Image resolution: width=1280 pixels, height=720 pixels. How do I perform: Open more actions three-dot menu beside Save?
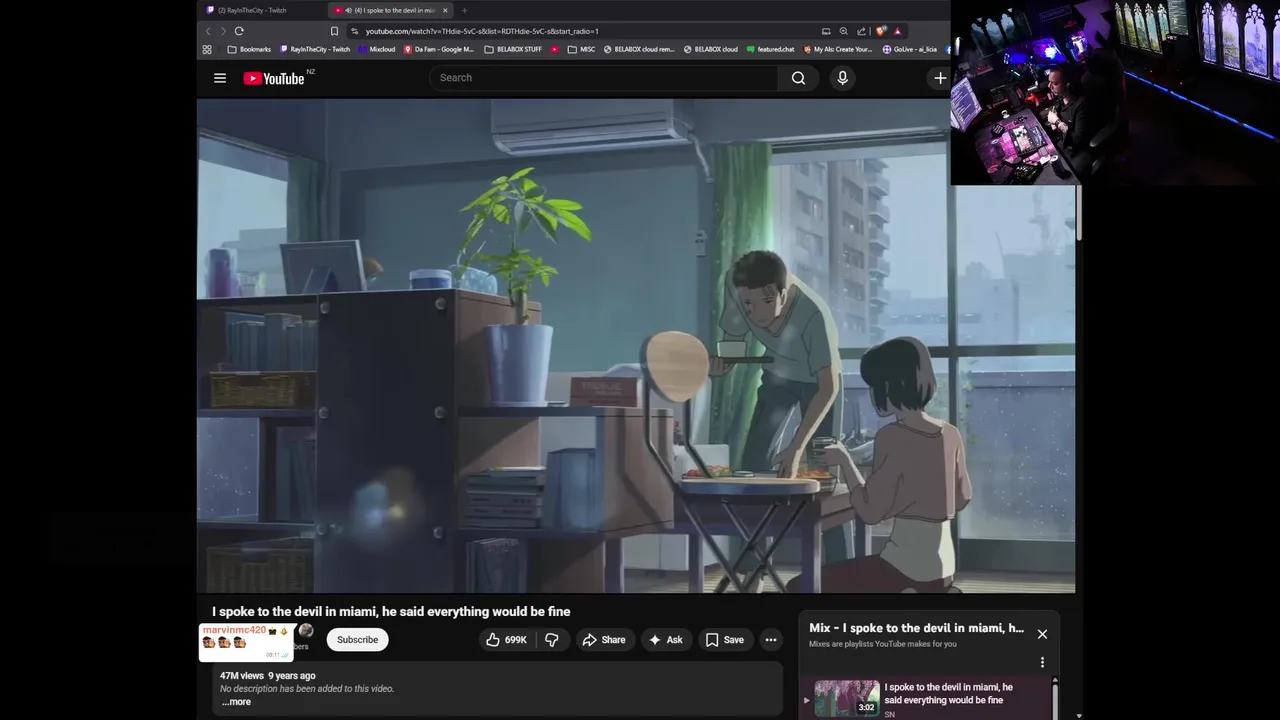click(x=770, y=640)
